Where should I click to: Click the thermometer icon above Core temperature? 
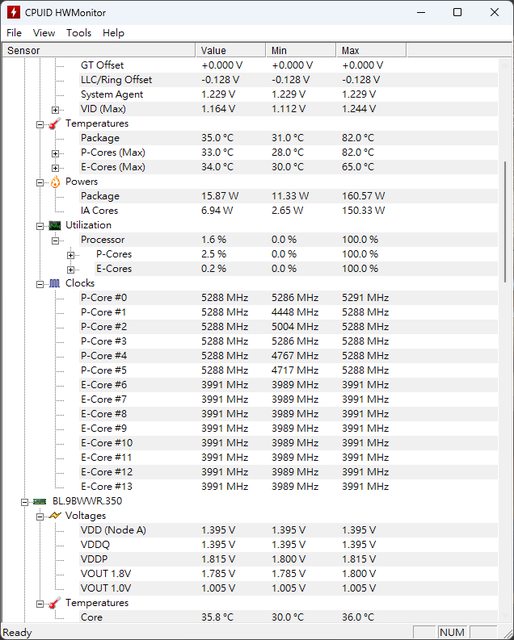click(55, 603)
